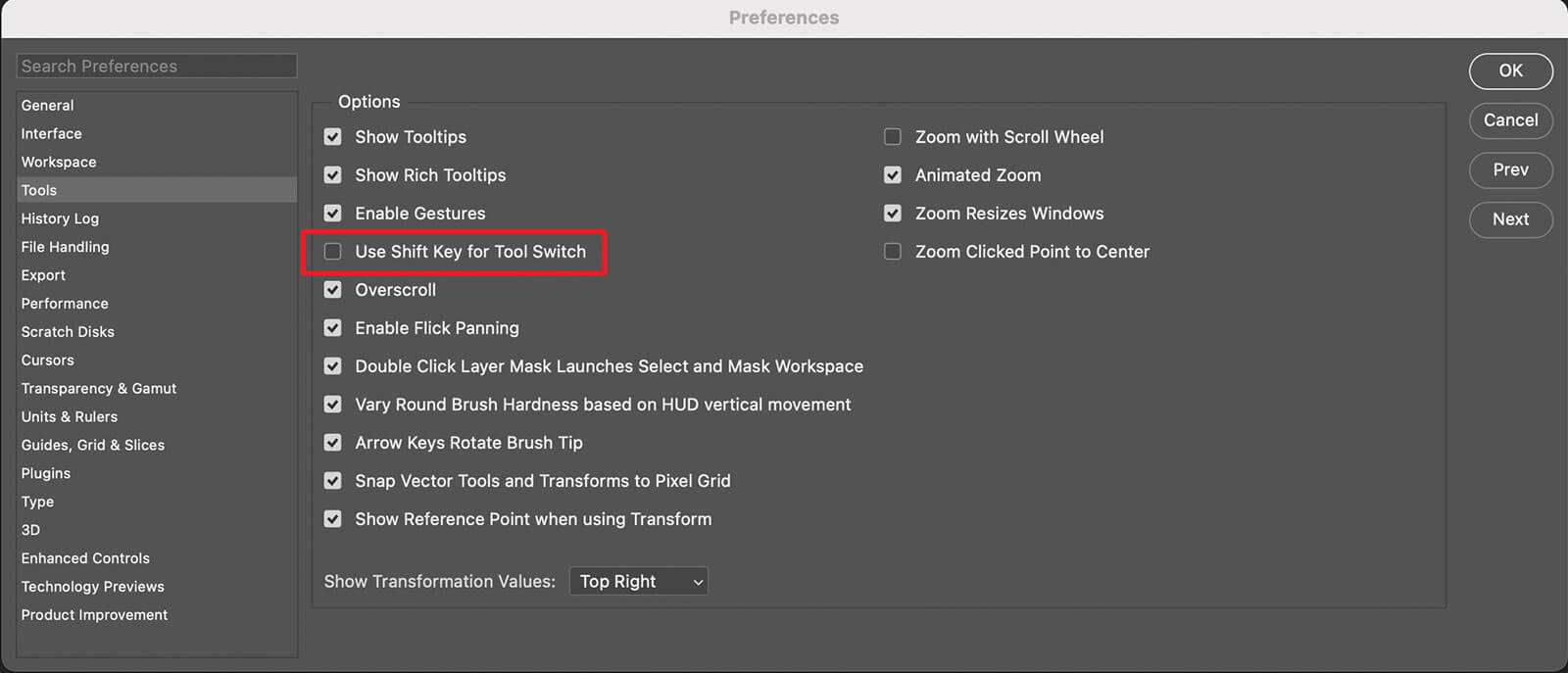Screen dimensions: 1568x673
Task: Turn off Enable Flick Panning
Action: click(x=333, y=328)
